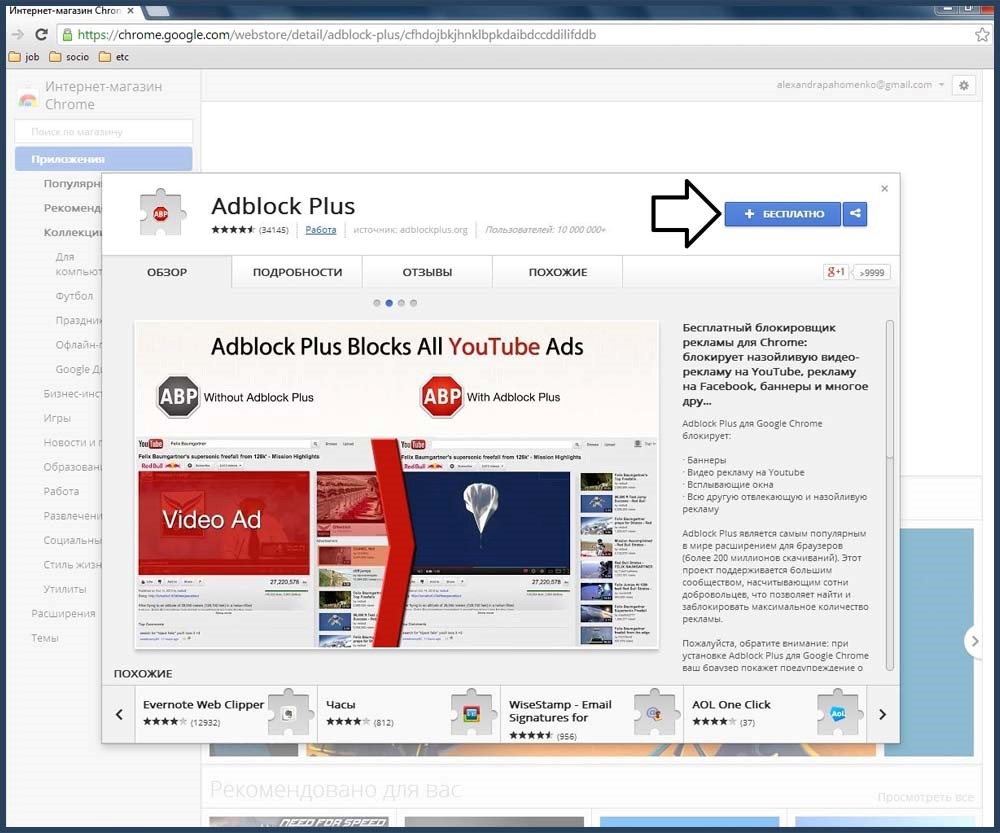Open WiseStamp - Email Signatures extension card
This screenshot has height=833, width=1000.
[592, 714]
